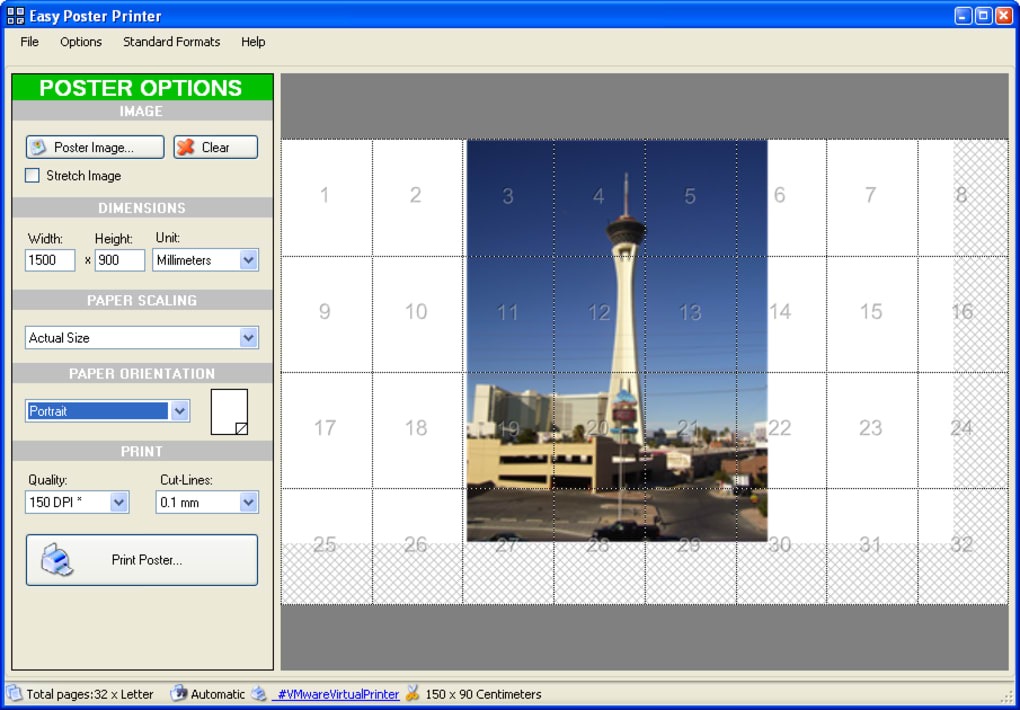Open the Quality 150 DPI dropdown
Screen dimensions: 1020x710
tap(118, 502)
